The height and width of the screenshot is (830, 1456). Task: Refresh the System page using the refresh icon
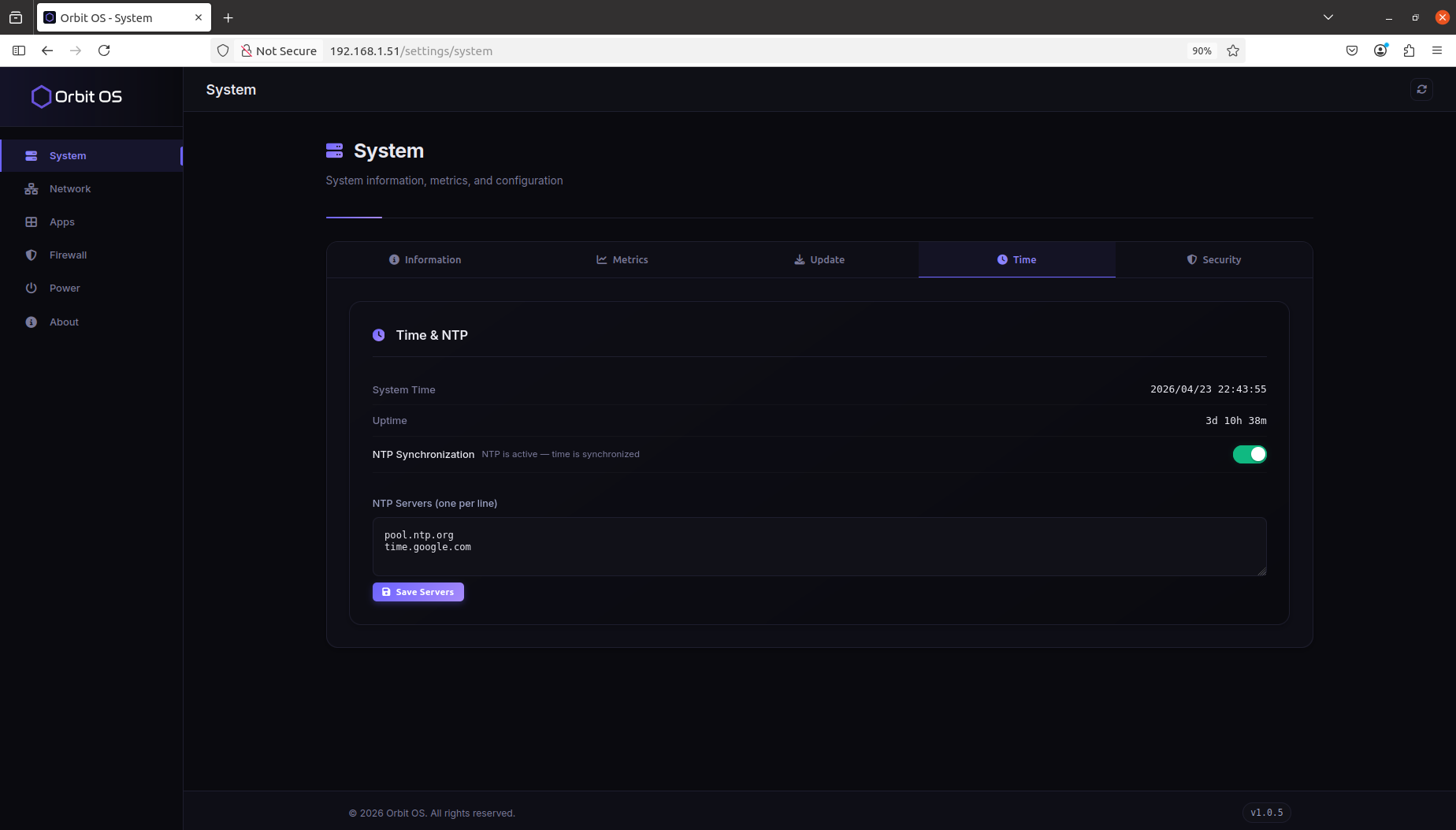(x=1421, y=89)
